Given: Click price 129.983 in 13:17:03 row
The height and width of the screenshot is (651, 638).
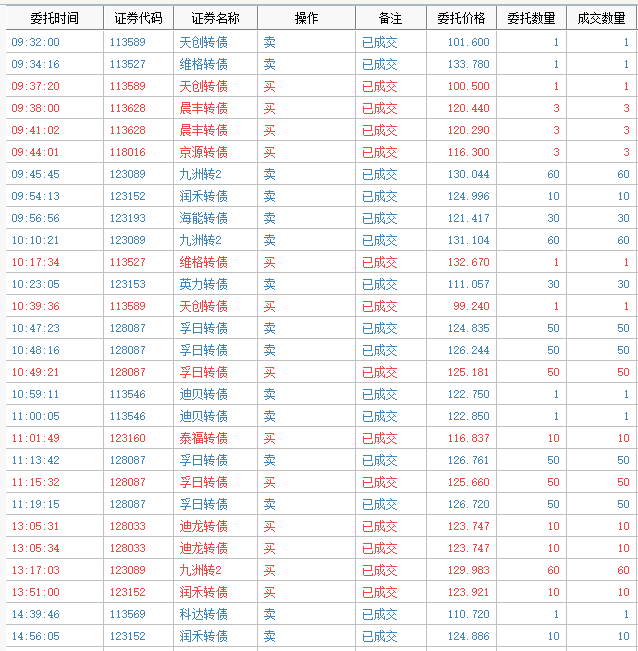Looking at the screenshot, I should [468, 570].
